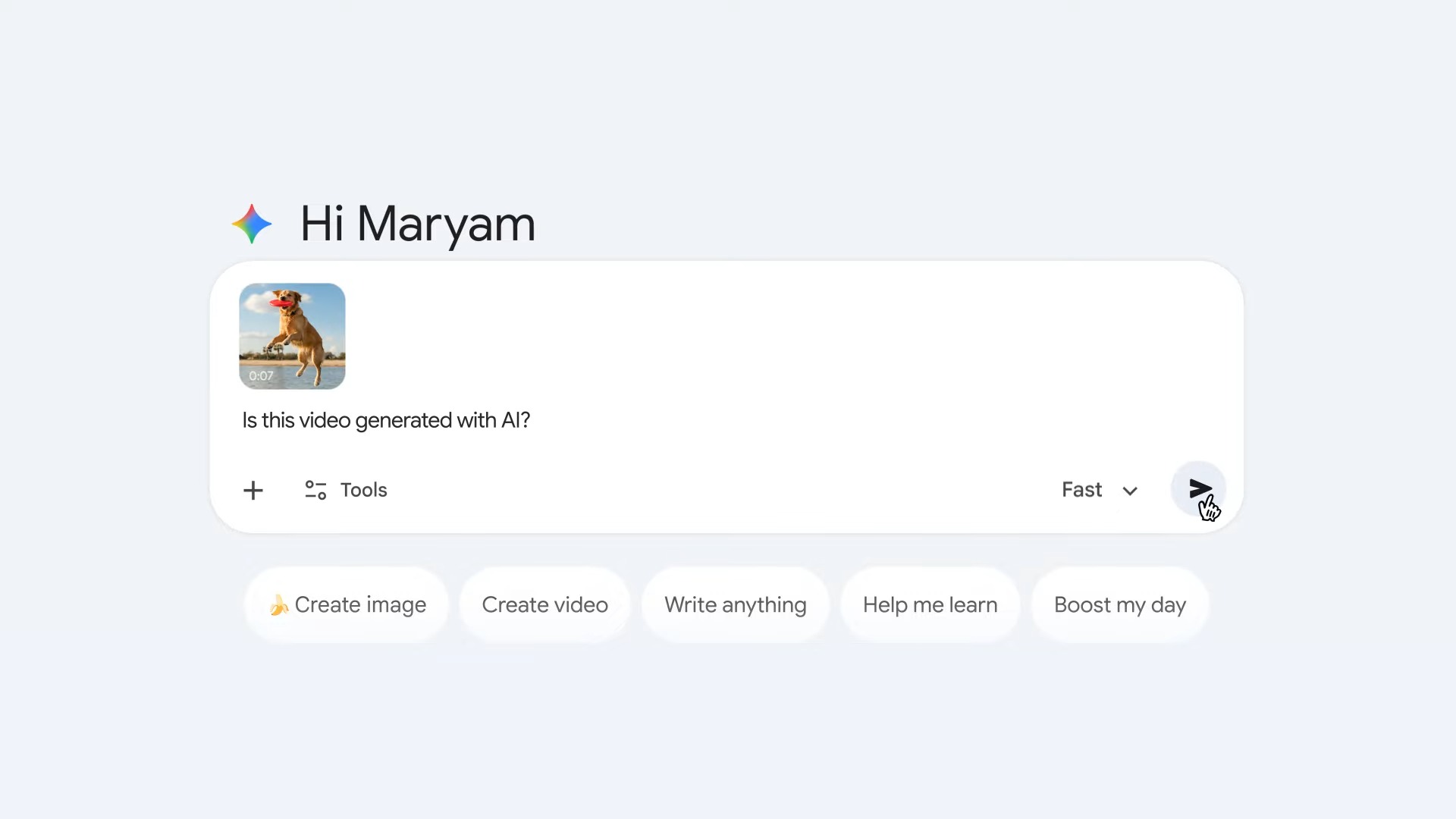Viewport: 1456px width, 819px height.
Task: Select the Create video suggestion chip
Action: point(544,604)
